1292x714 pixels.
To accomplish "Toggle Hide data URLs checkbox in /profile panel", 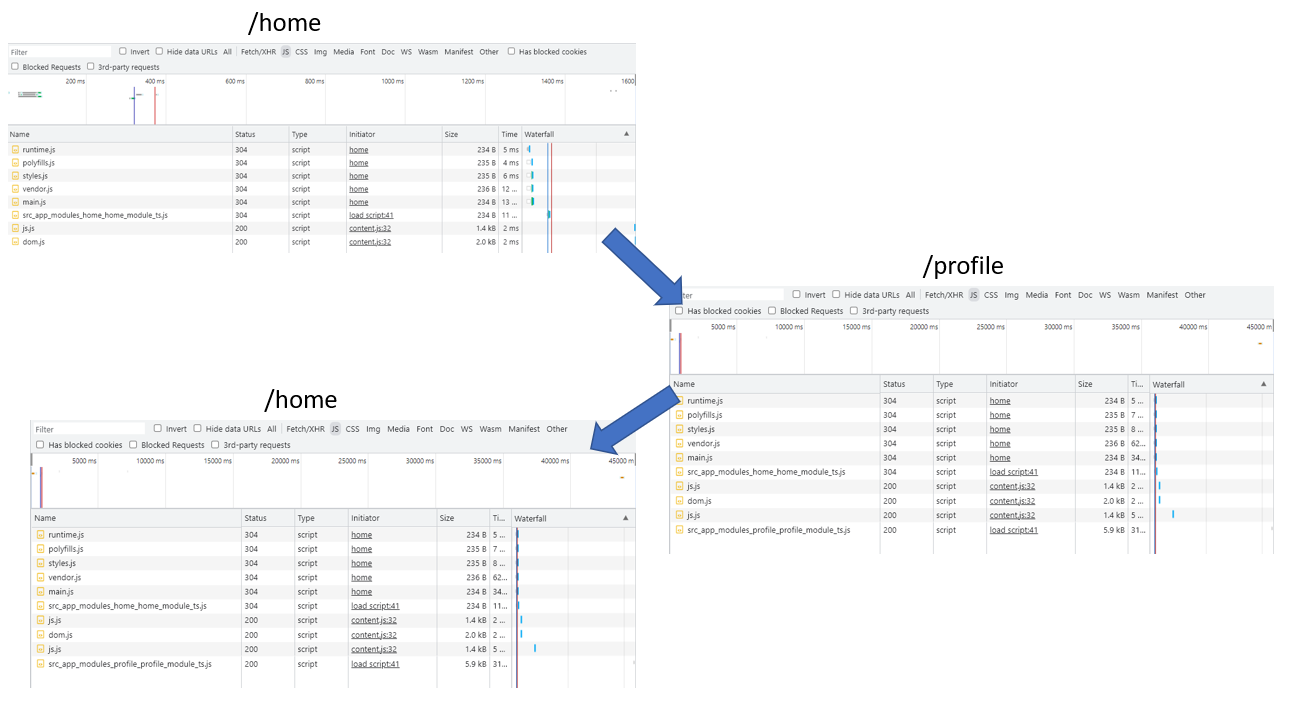I will [x=836, y=295].
